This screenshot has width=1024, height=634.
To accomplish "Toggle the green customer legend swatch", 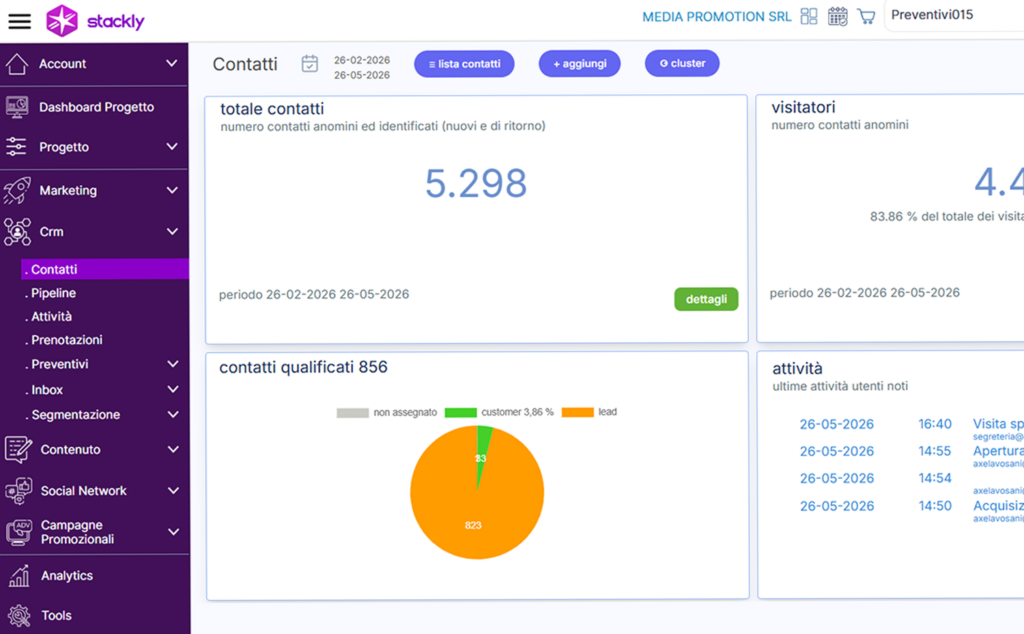I will pos(460,413).
